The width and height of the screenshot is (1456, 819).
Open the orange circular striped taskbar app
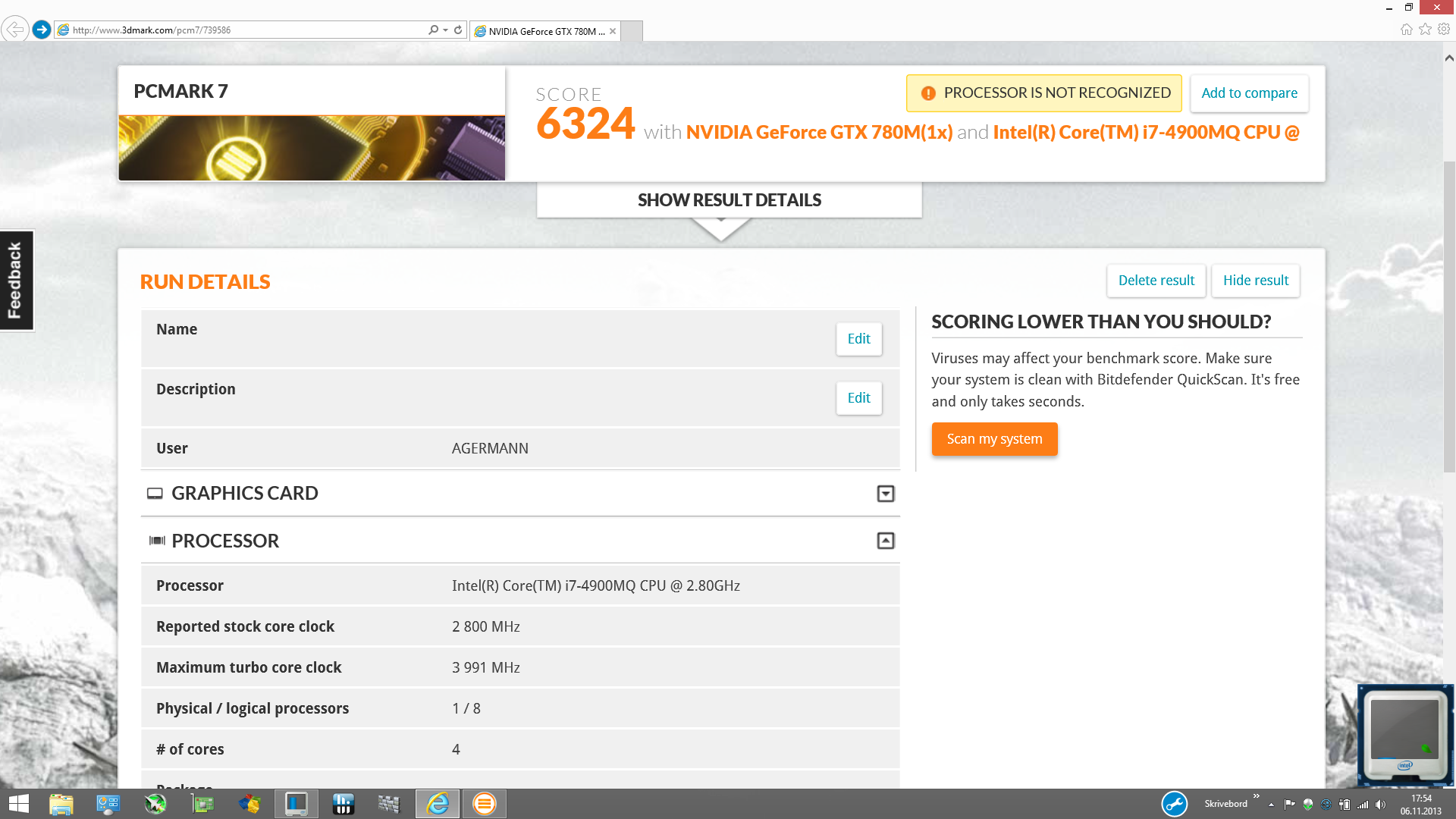pos(484,804)
